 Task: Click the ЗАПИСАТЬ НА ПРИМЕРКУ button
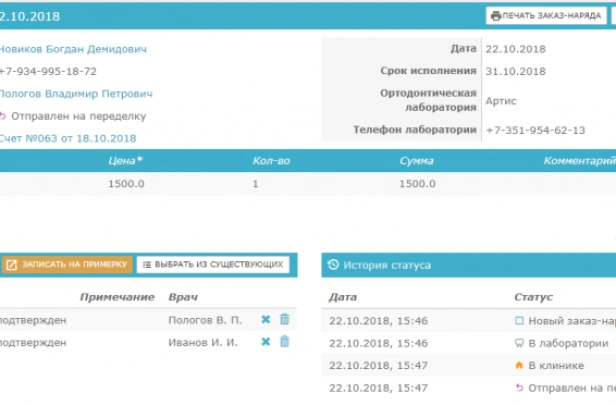[x=66, y=265]
